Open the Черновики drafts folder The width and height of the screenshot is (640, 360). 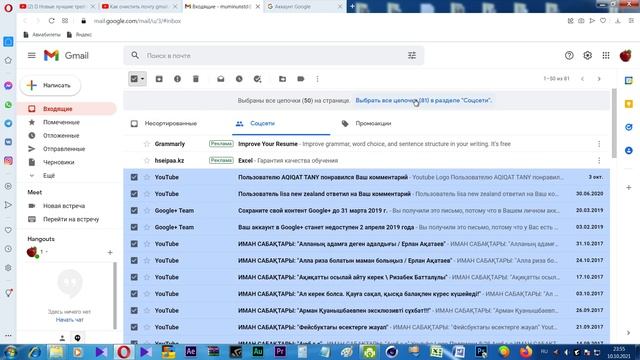click(59, 162)
